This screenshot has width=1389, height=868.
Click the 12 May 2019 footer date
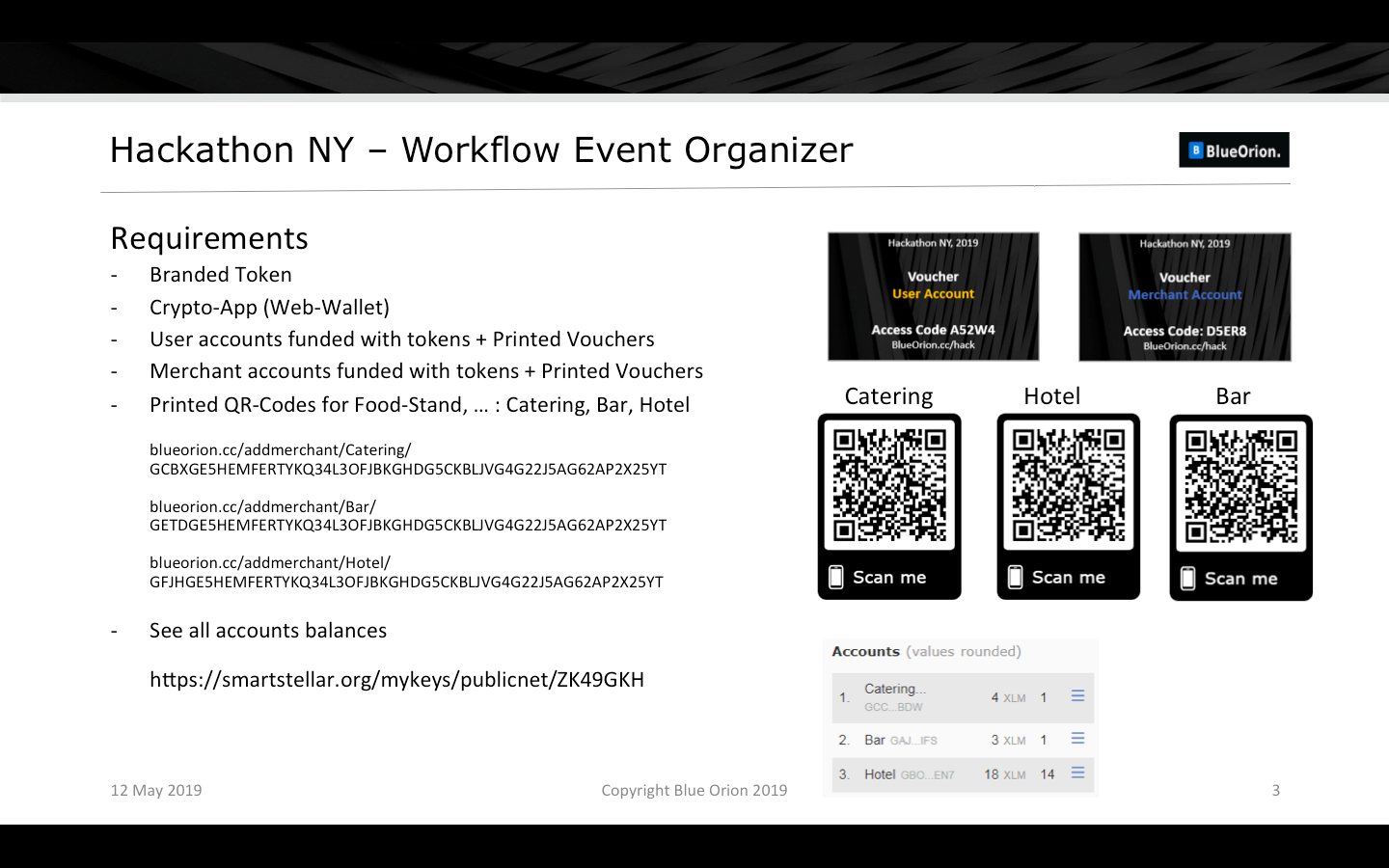pyautogui.click(x=156, y=790)
